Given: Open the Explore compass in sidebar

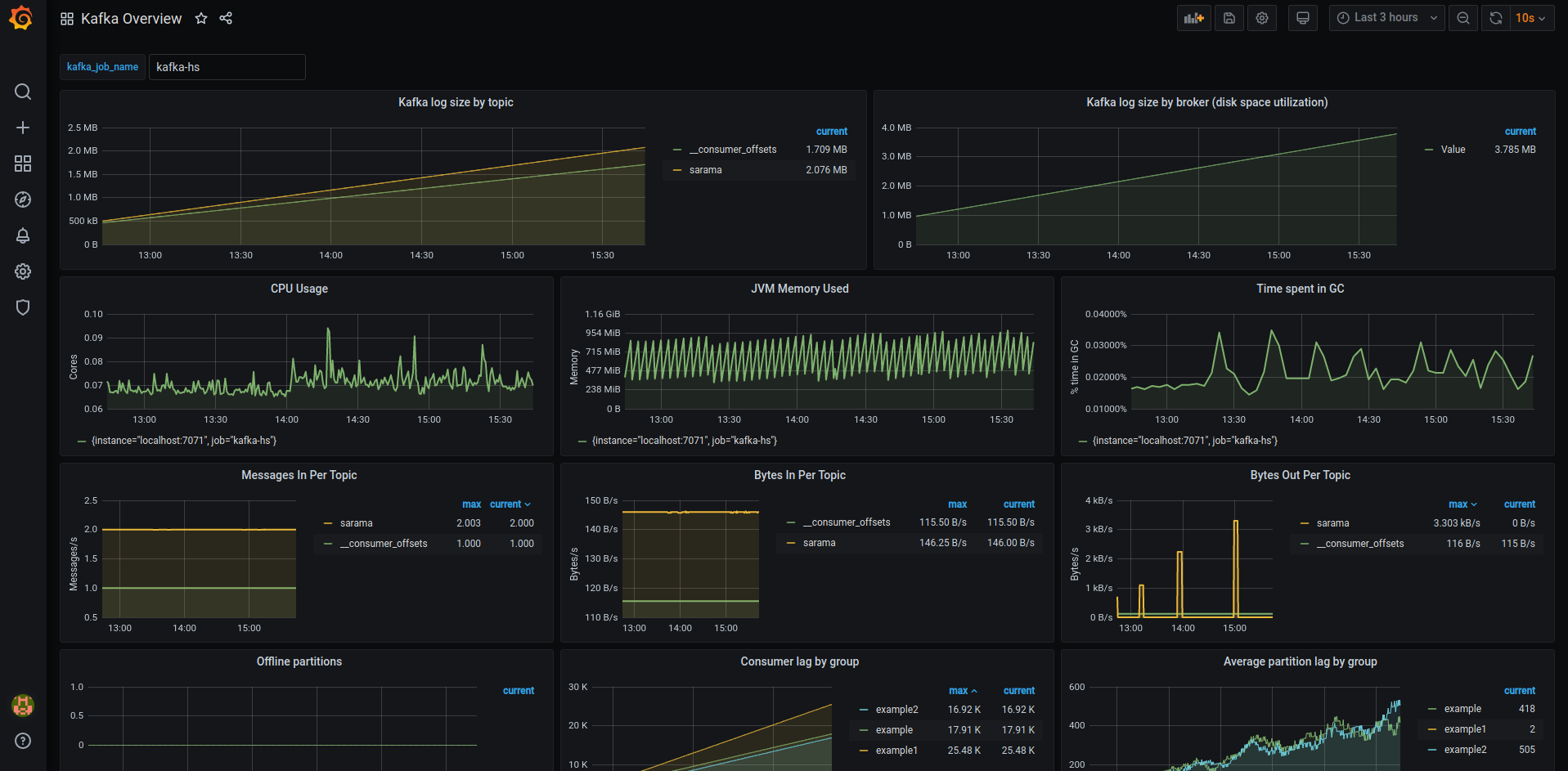Looking at the screenshot, I should (23, 199).
